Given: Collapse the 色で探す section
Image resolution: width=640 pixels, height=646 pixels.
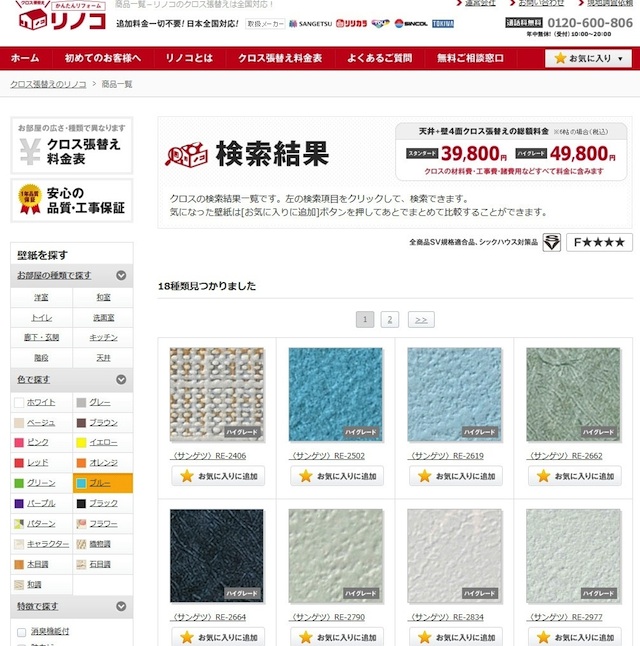Looking at the screenshot, I should 120,380.
